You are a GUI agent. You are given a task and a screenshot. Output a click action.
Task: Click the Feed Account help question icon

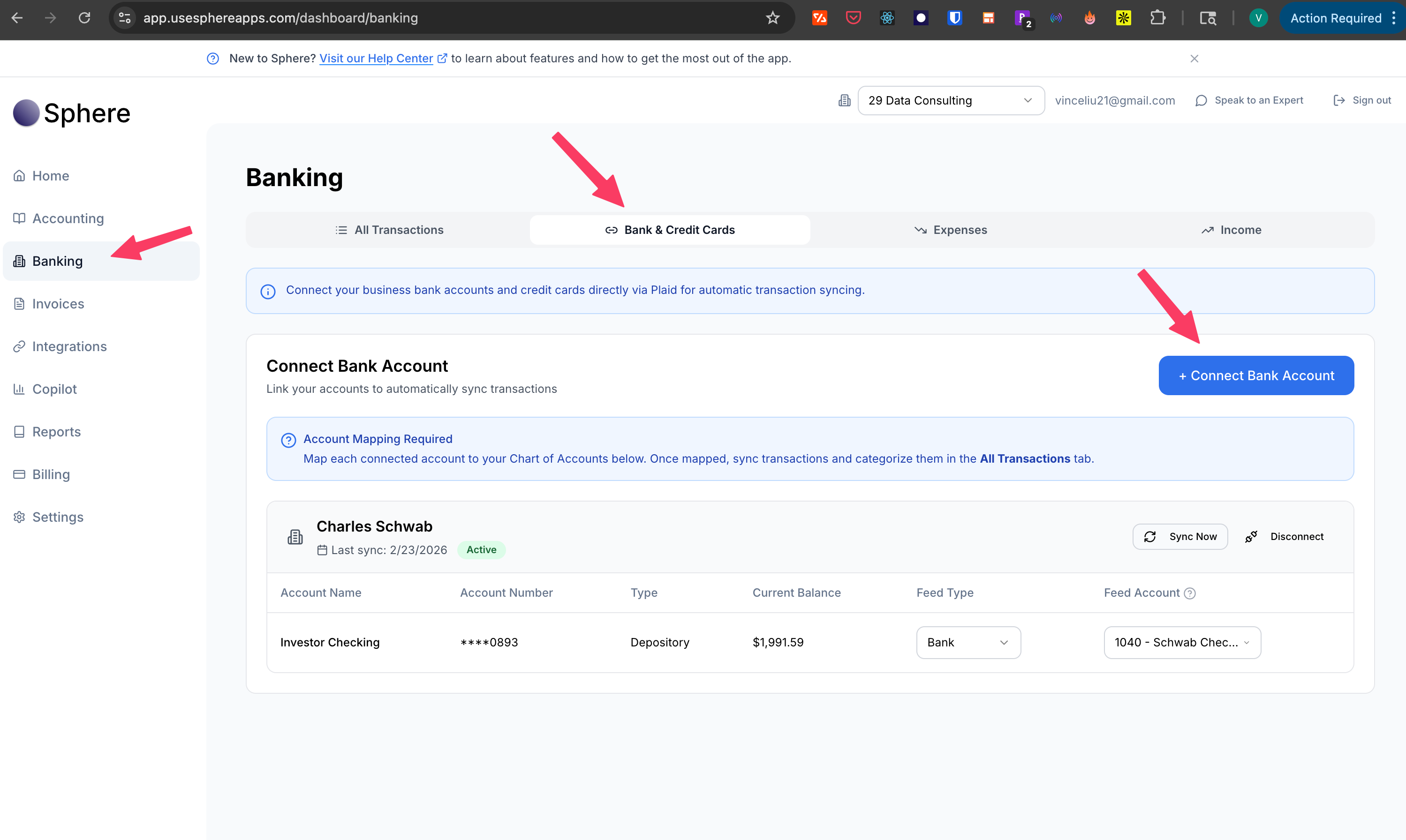[x=1190, y=593]
